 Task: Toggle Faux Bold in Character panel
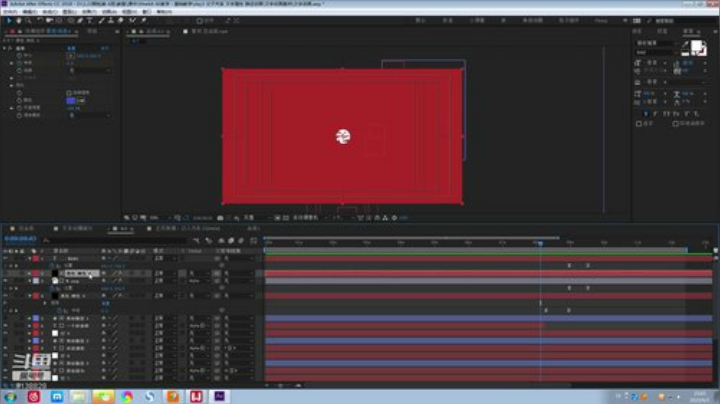(x=646, y=113)
